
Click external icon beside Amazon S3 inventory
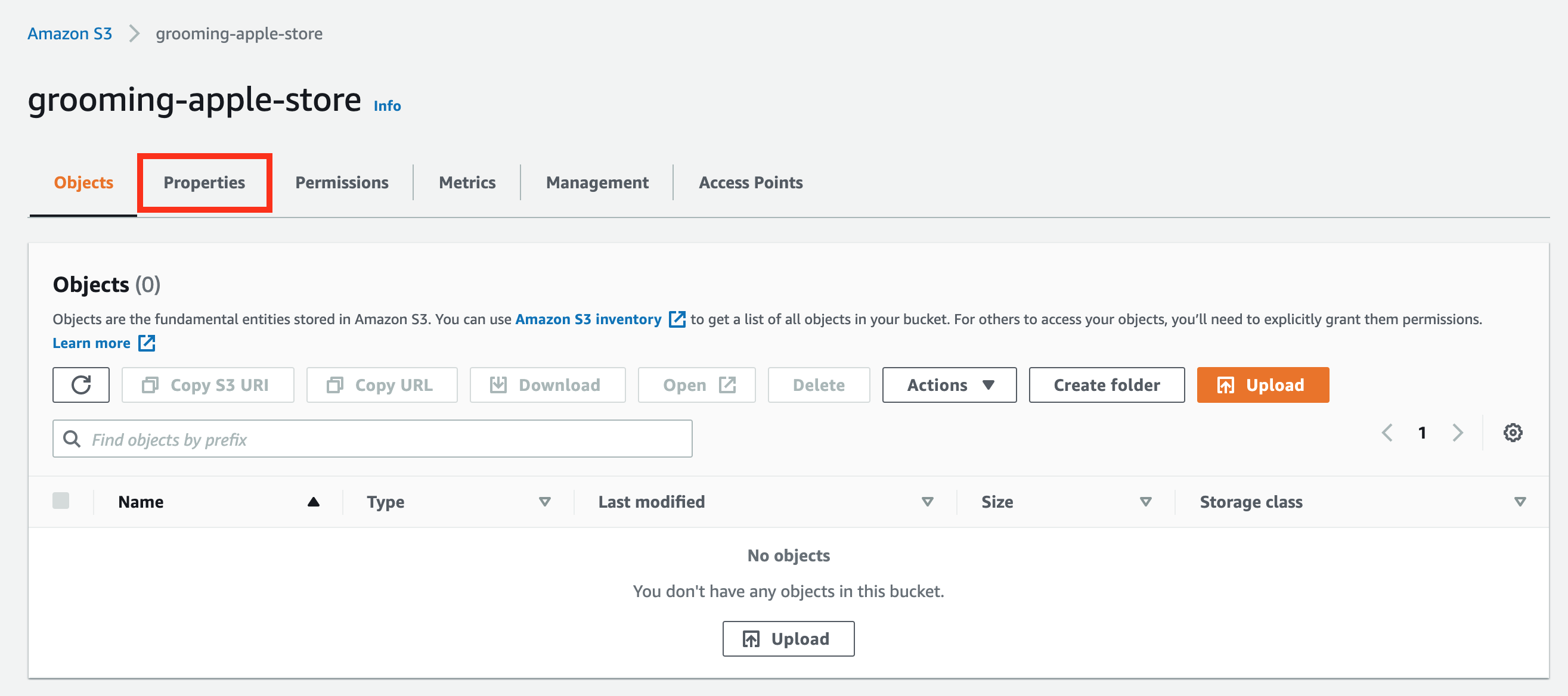676,319
